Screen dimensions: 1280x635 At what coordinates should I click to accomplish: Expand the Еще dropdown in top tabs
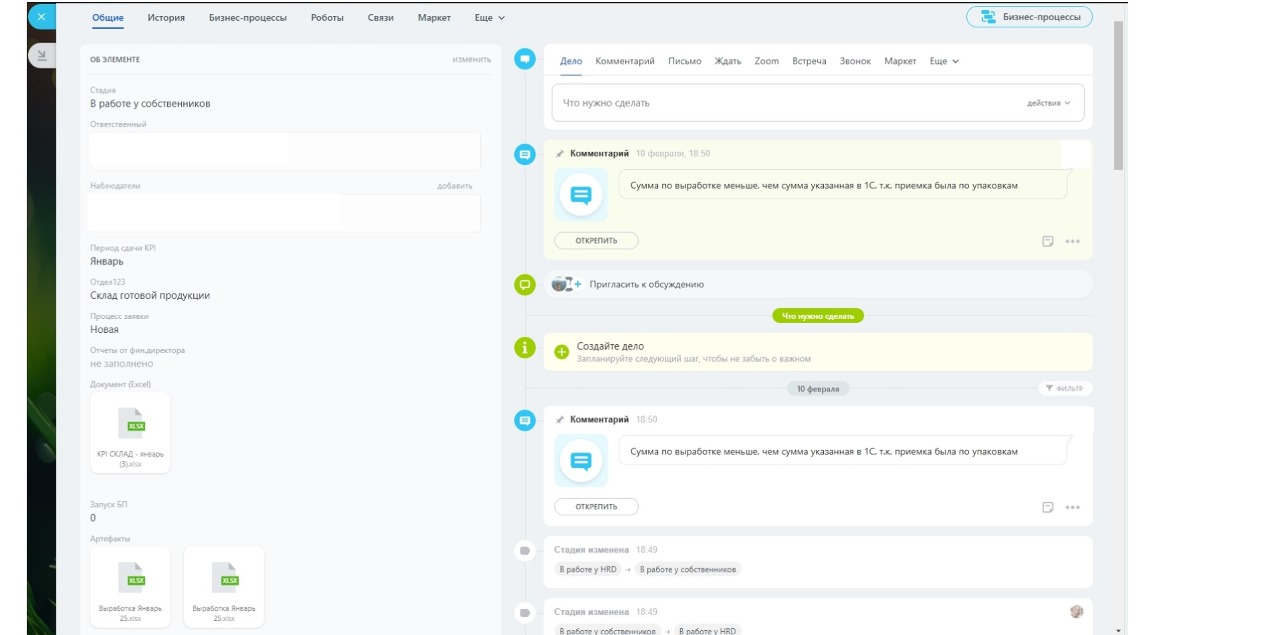[489, 18]
